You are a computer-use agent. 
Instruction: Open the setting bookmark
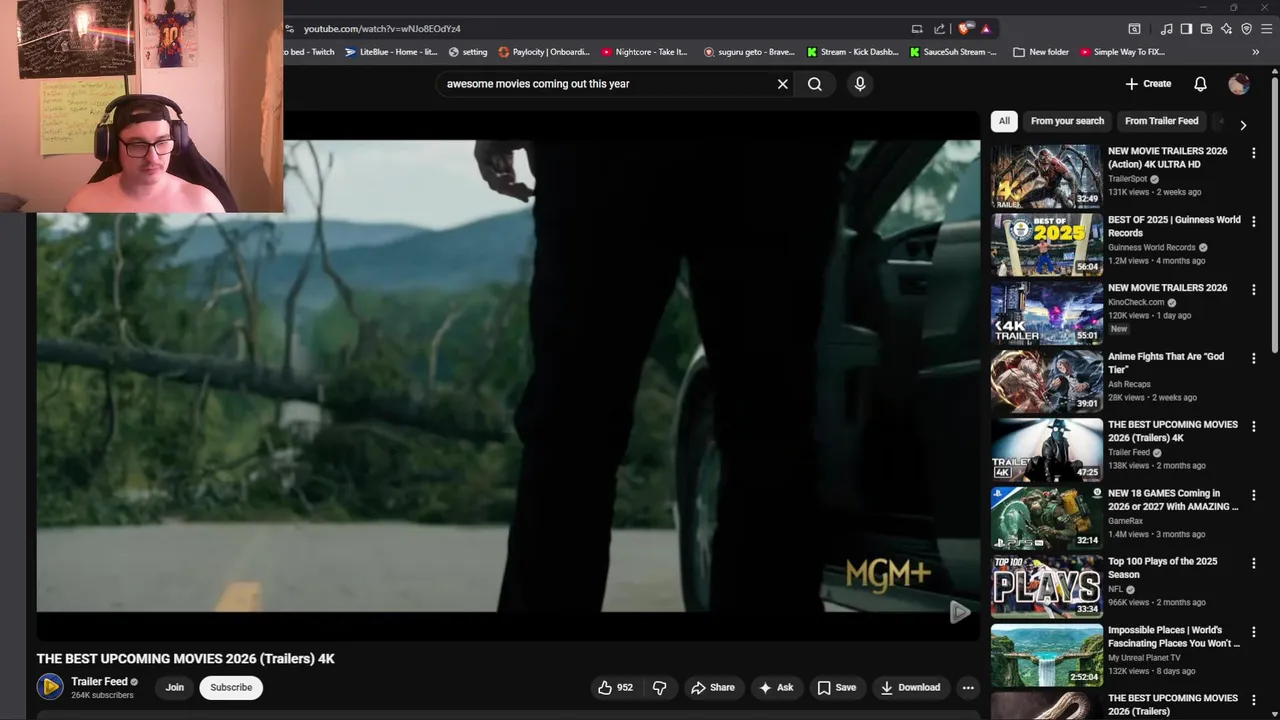[x=468, y=52]
